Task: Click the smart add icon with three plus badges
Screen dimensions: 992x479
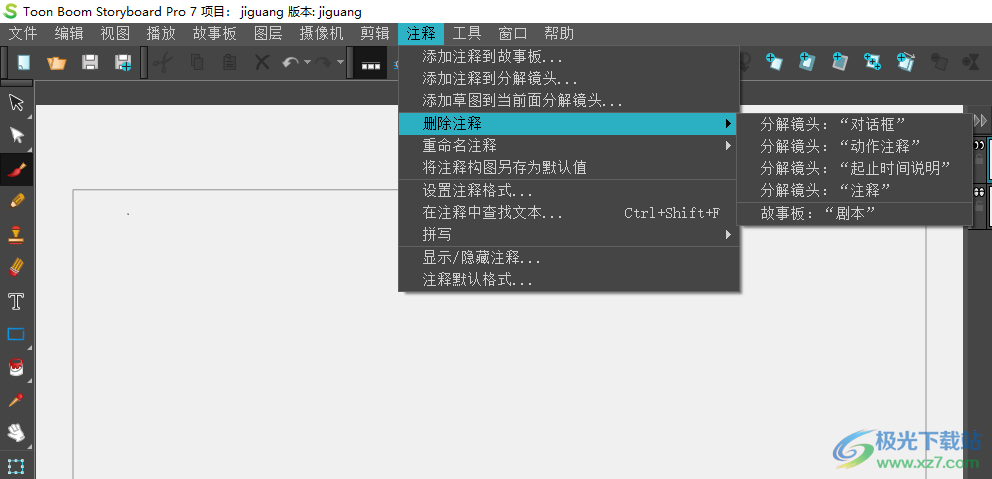Action: tap(872, 61)
